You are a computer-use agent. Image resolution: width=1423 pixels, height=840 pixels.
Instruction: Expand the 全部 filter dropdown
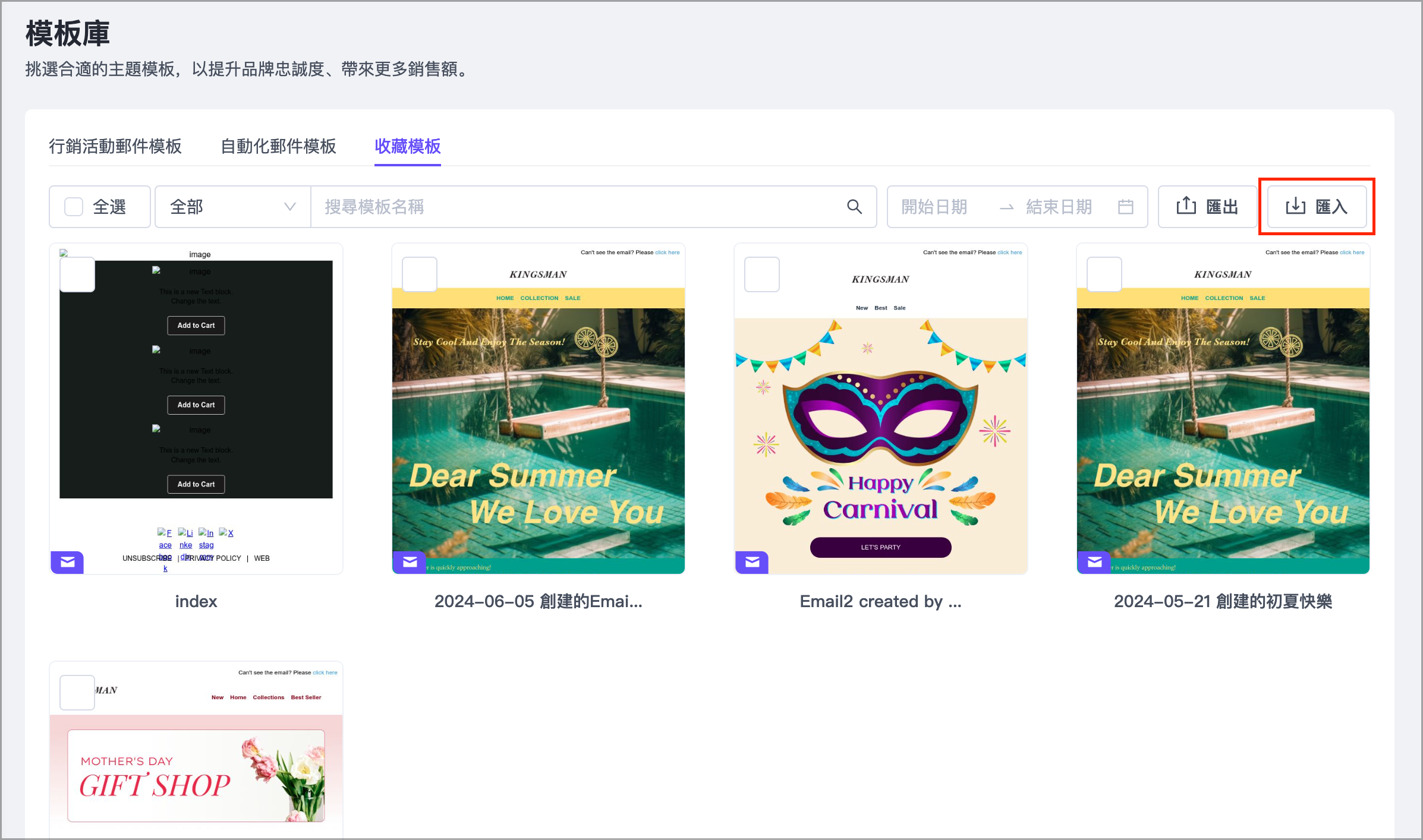point(232,207)
